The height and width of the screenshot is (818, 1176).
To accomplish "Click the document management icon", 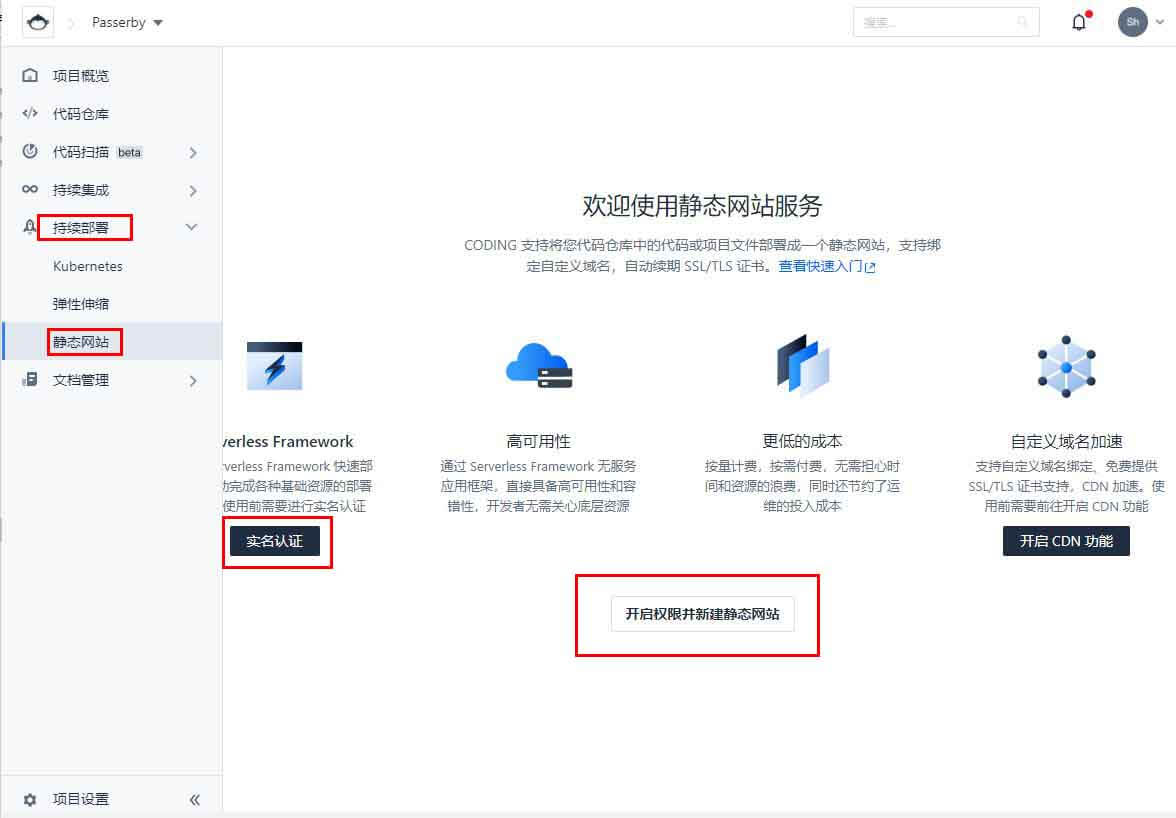I will pyautogui.click(x=30, y=380).
